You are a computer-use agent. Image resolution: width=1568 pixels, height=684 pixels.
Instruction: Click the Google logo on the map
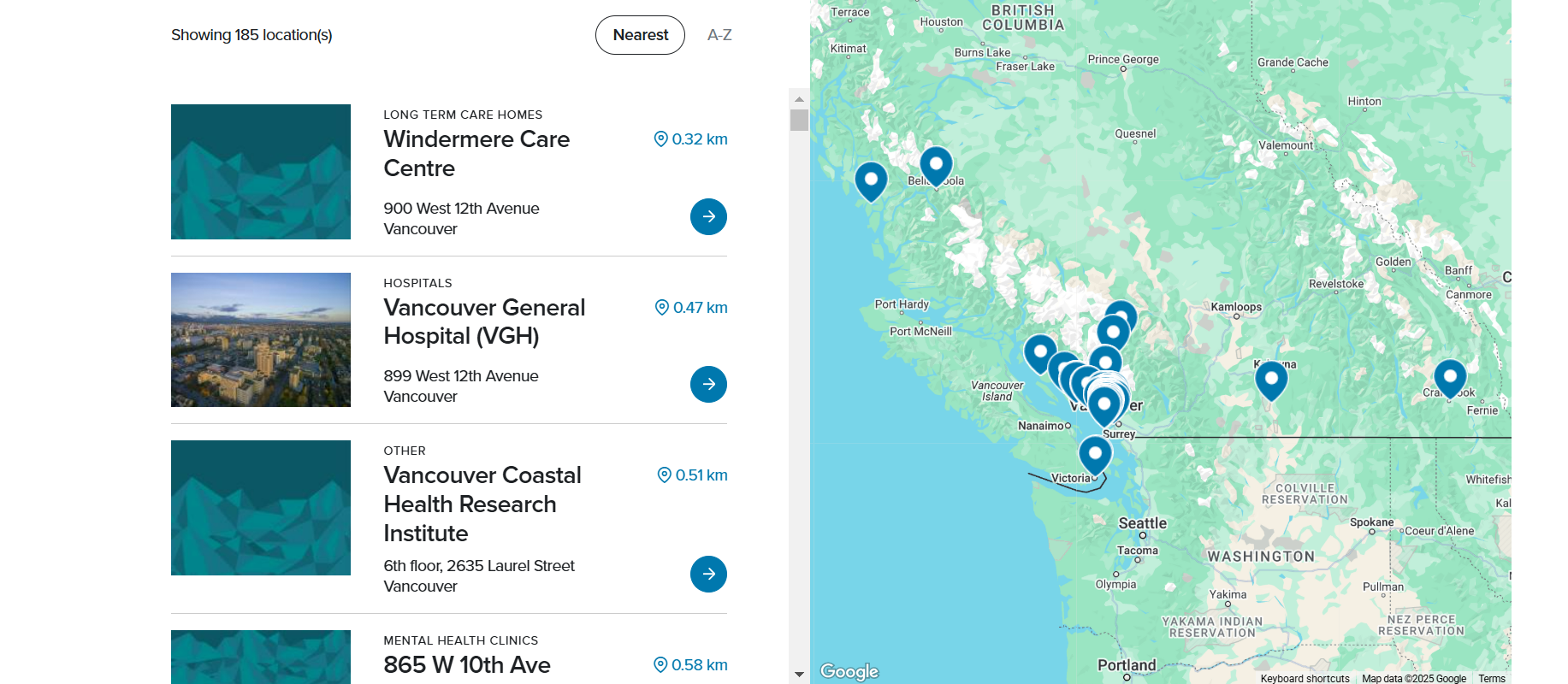[x=848, y=672]
